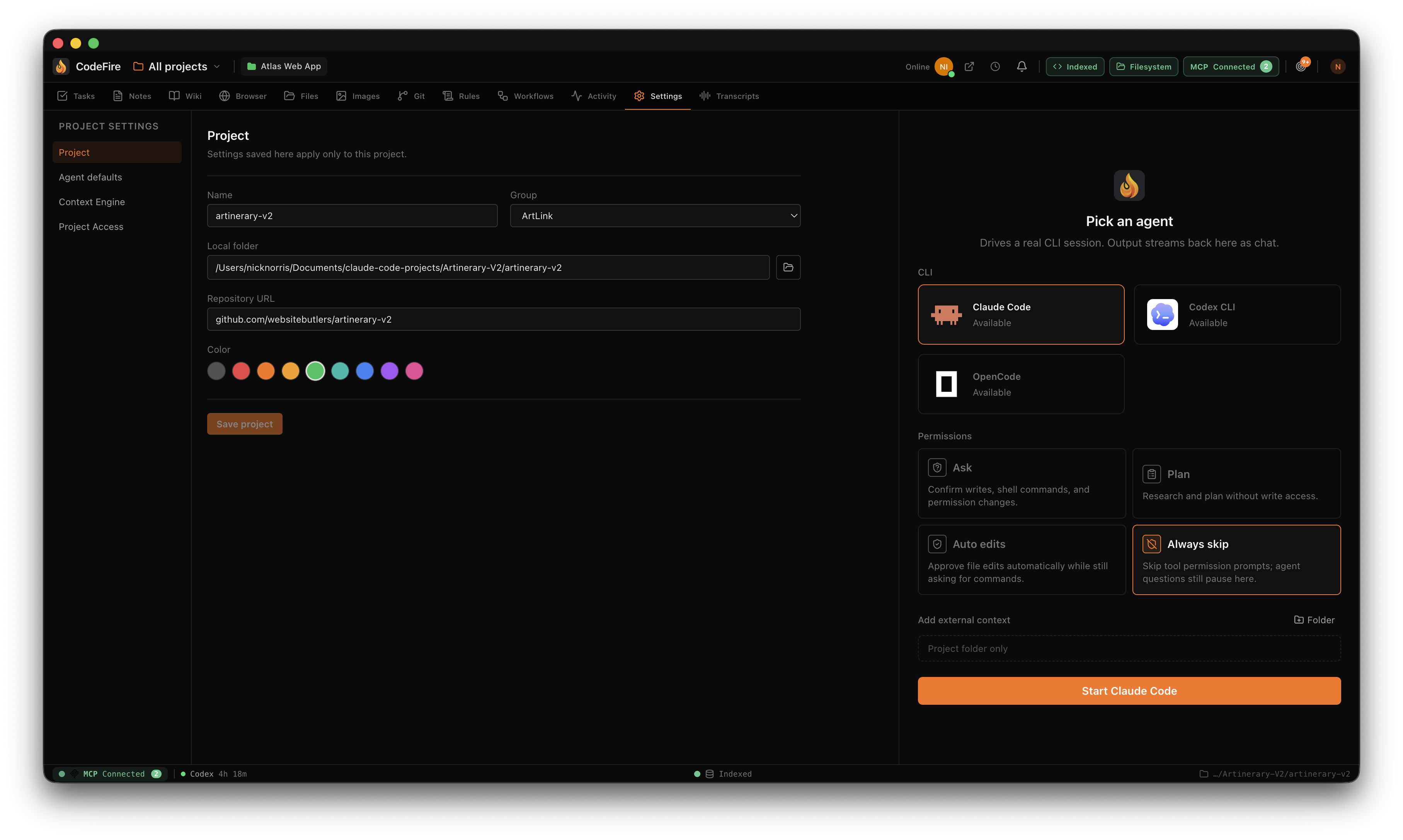Click the status bar database Indexed icon

710,774
